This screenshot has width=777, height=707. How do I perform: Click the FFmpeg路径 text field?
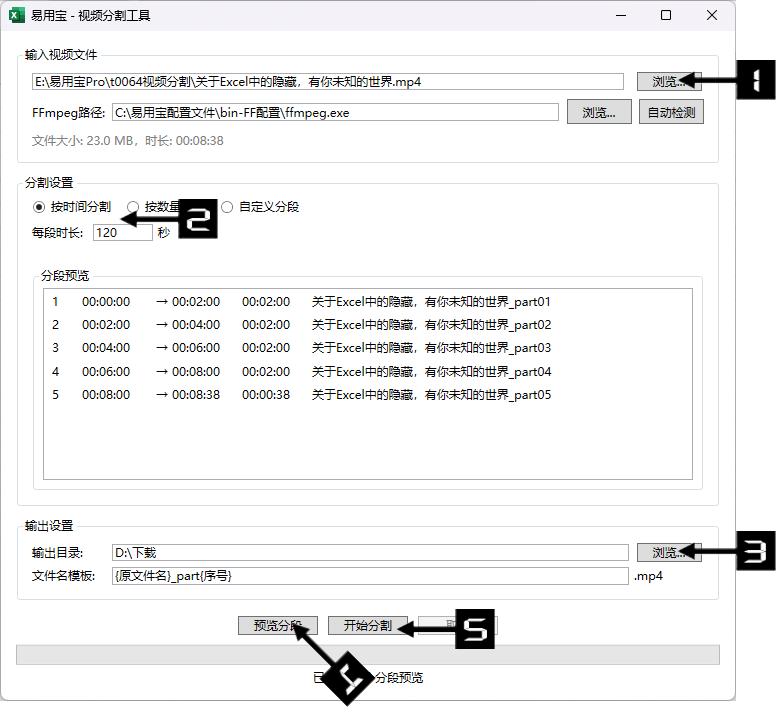click(x=333, y=112)
